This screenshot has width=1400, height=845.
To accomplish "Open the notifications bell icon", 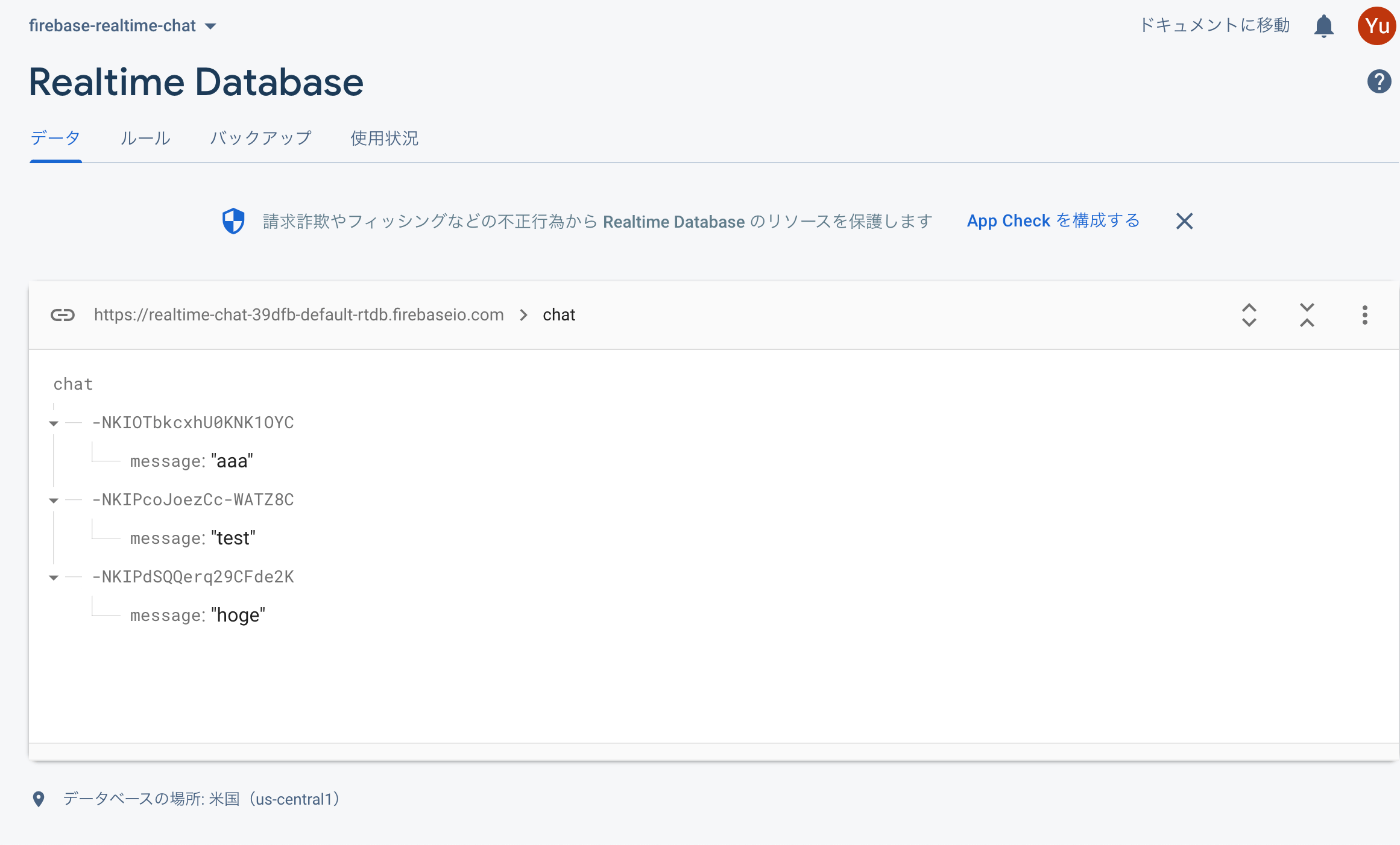I will [x=1324, y=26].
